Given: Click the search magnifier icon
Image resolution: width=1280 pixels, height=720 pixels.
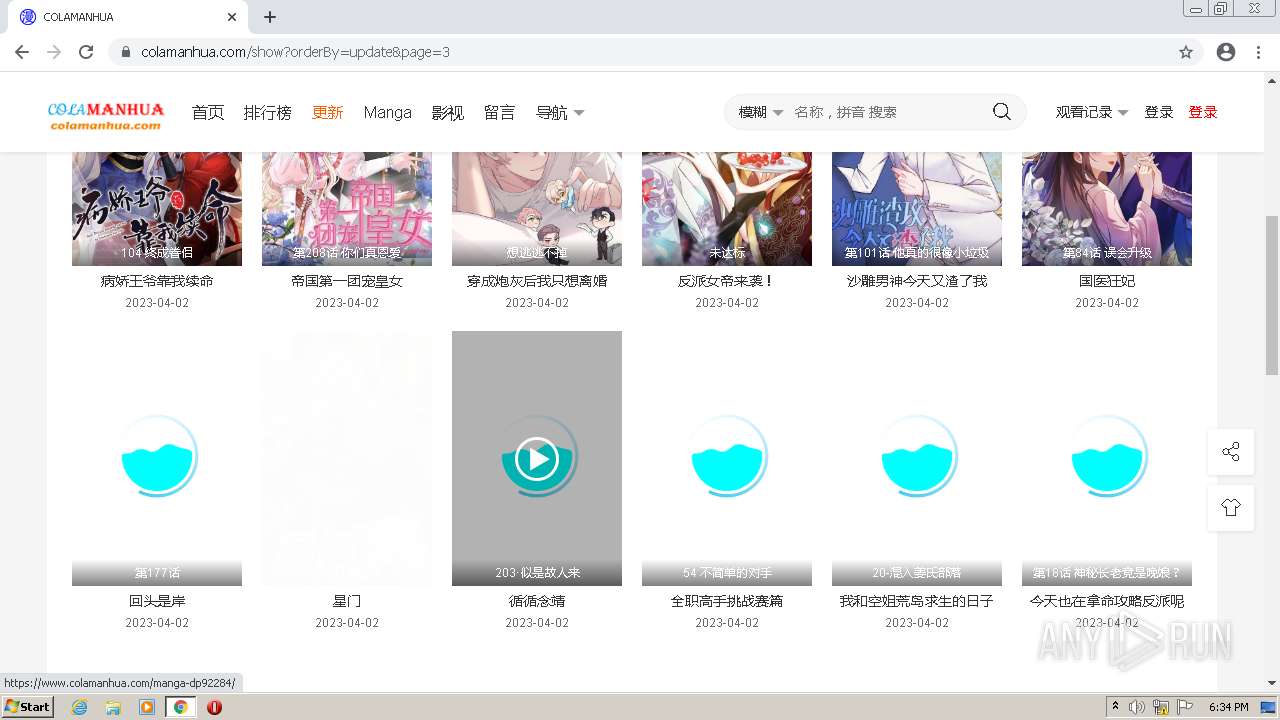Looking at the screenshot, I should click(x=1001, y=112).
